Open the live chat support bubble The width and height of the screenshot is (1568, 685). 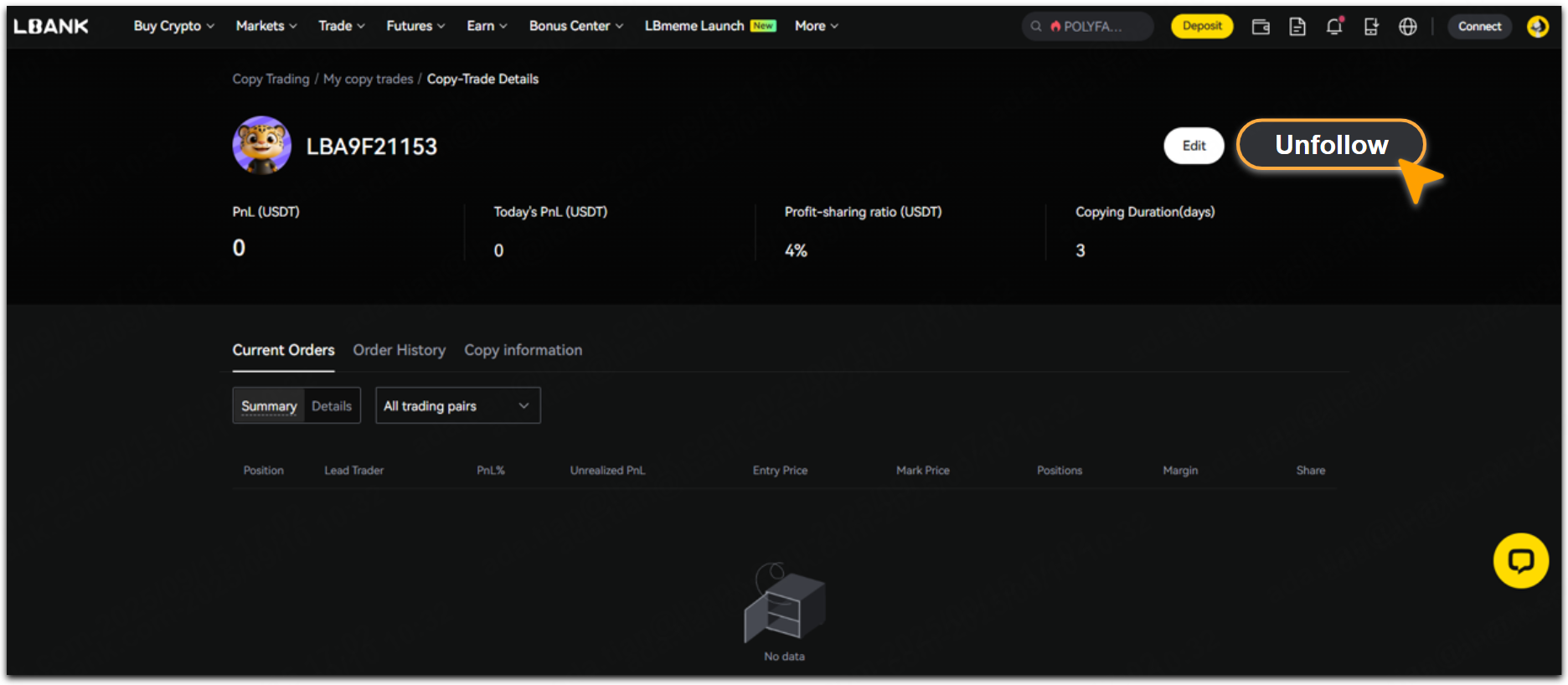tap(1520, 560)
